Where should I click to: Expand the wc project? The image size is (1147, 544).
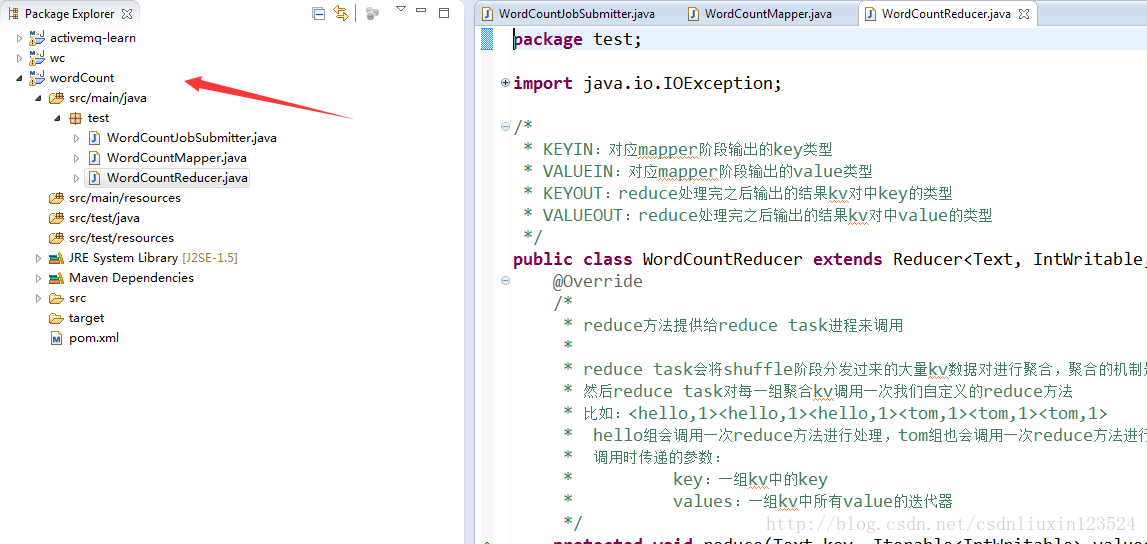pyautogui.click(x=20, y=58)
